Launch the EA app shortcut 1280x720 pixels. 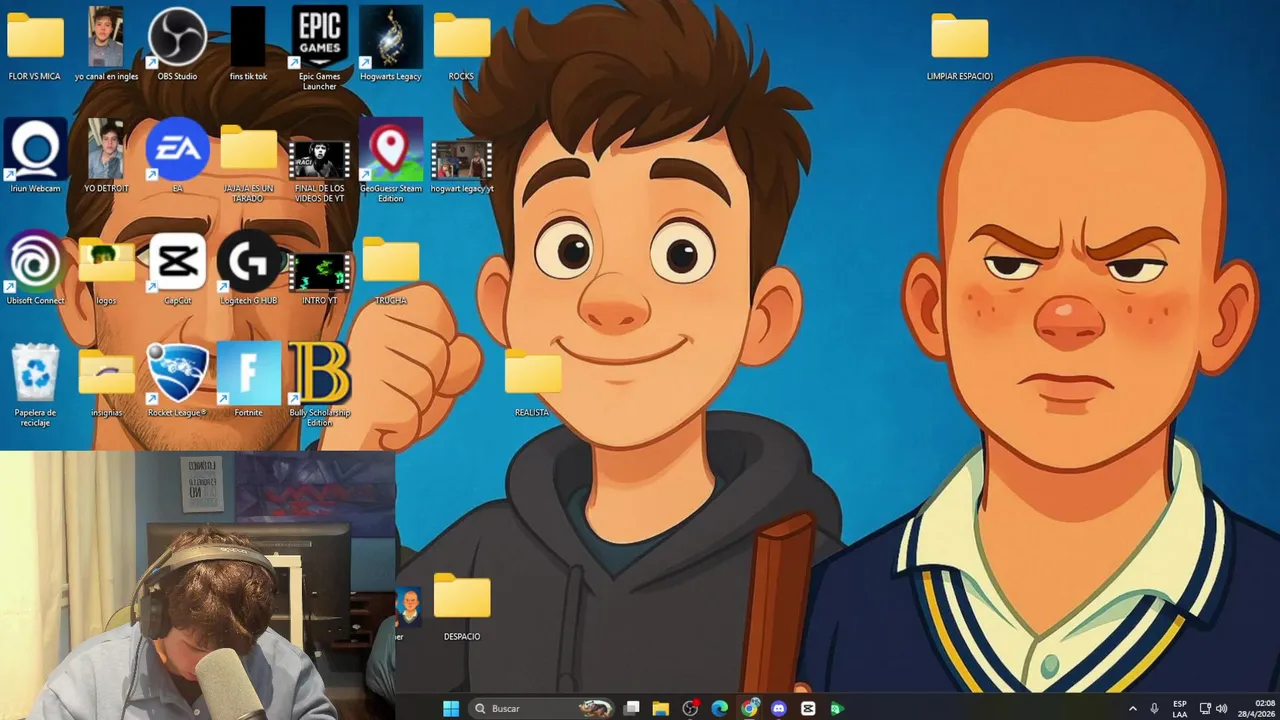177,156
